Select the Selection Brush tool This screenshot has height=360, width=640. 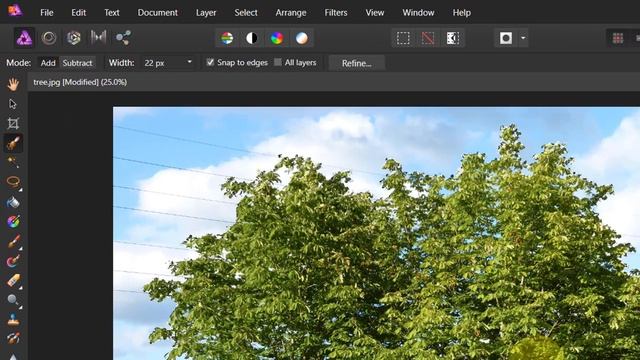coord(13,143)
